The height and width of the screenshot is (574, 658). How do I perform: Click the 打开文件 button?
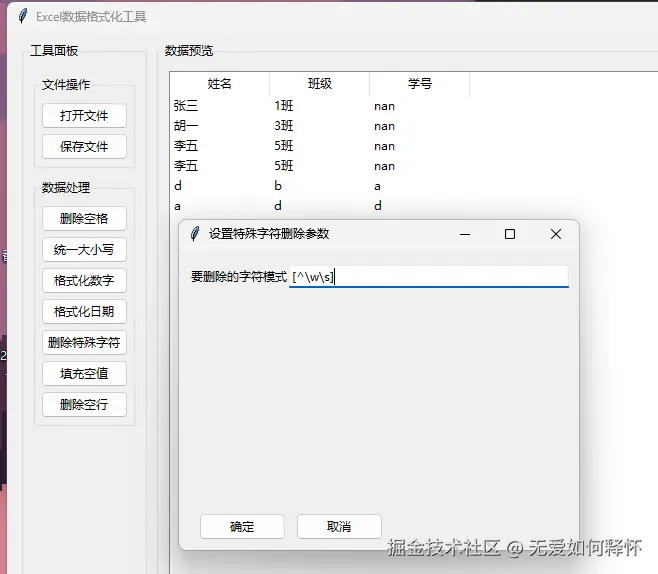[x=84, y=115]
